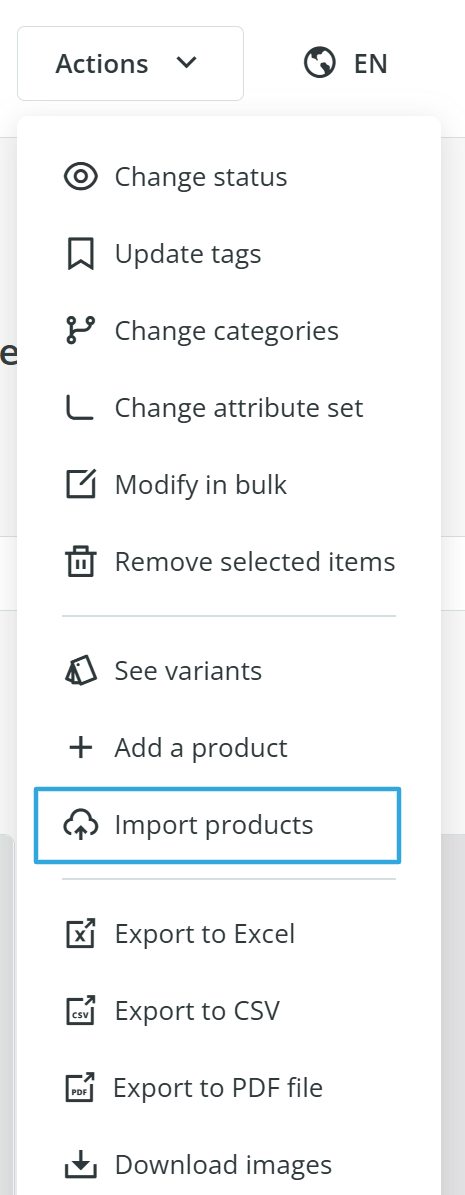465x1195 pixels.
Task: Click the branch icon for Change categories
Action: pyautogui.click(x=80, y=331)
